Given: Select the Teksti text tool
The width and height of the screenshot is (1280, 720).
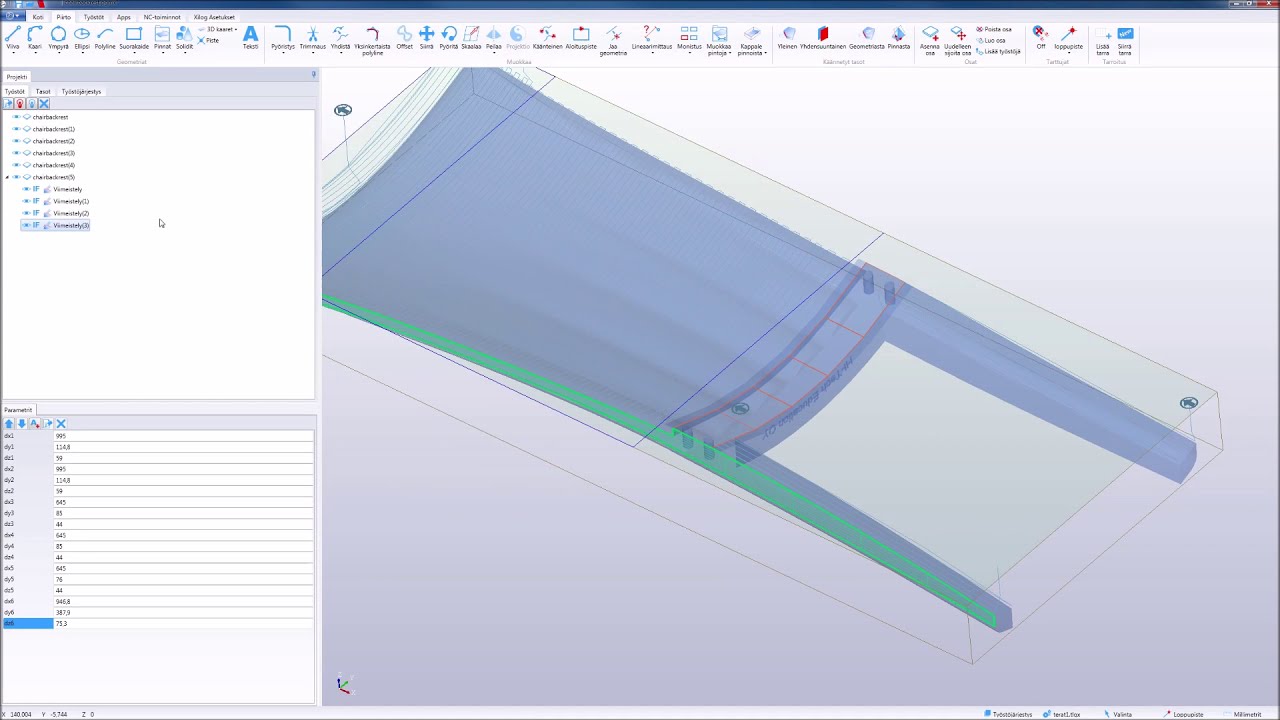Looking at the screenshot, I should [251, 38].
